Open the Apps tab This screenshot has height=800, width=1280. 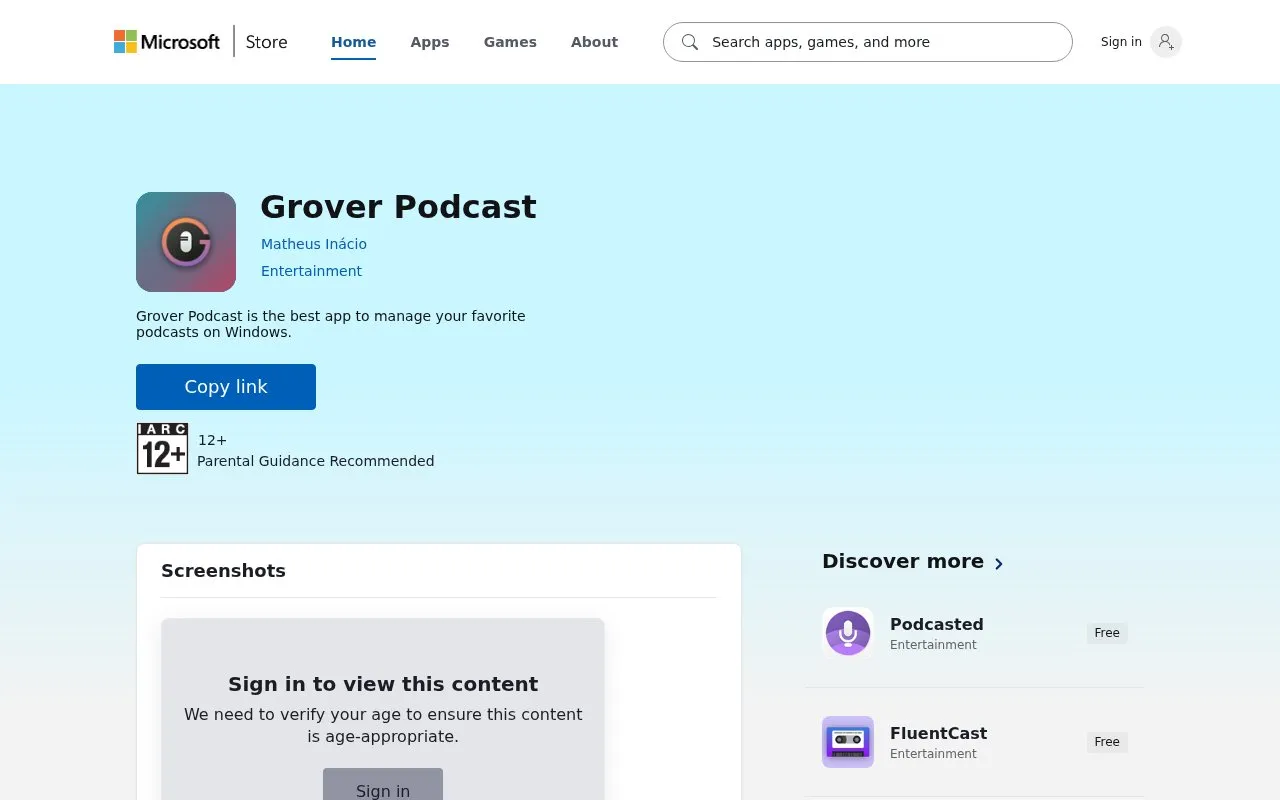tap(430, 42)
